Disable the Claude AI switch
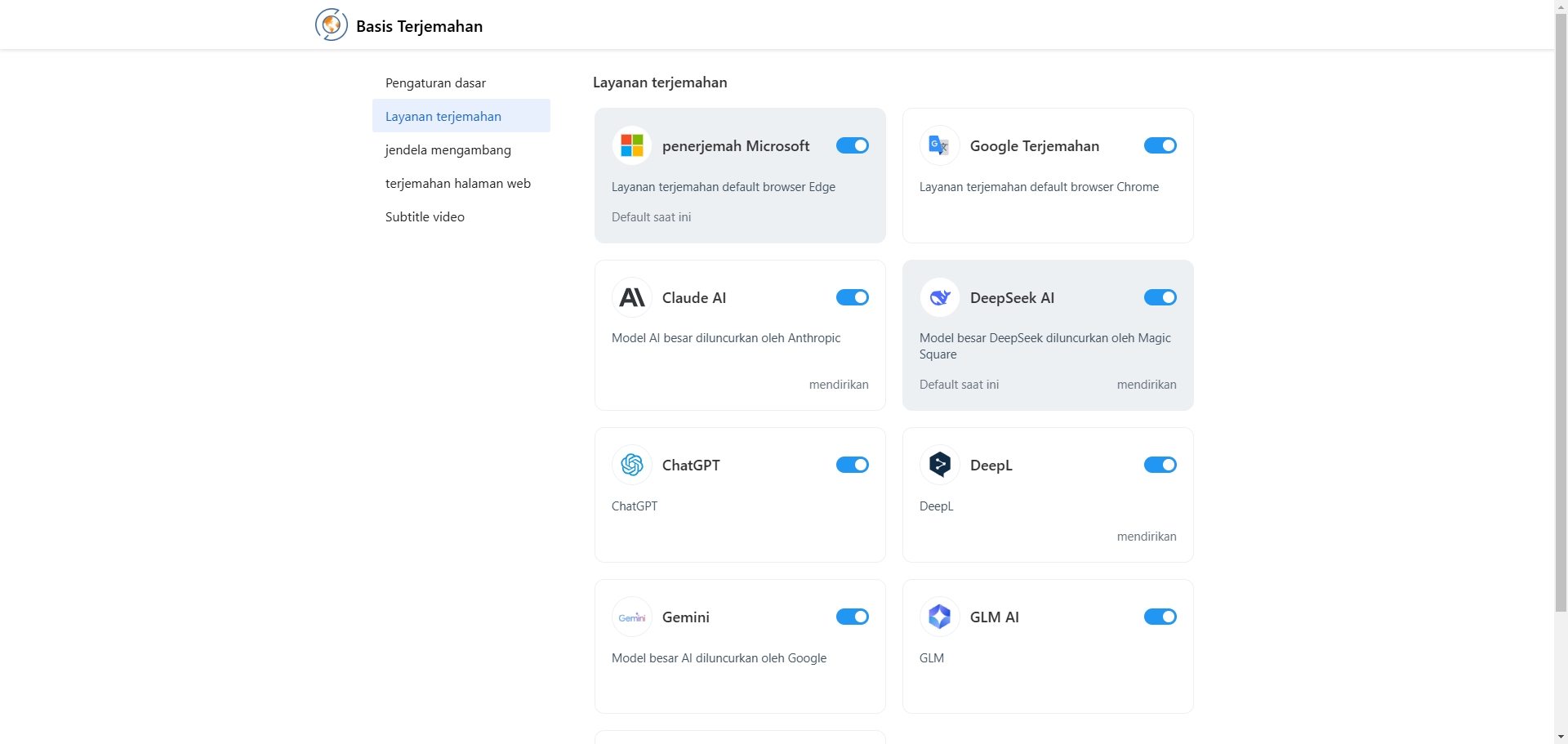The height and width of the screenshot is (744, 1568). [x=853, y=297]
